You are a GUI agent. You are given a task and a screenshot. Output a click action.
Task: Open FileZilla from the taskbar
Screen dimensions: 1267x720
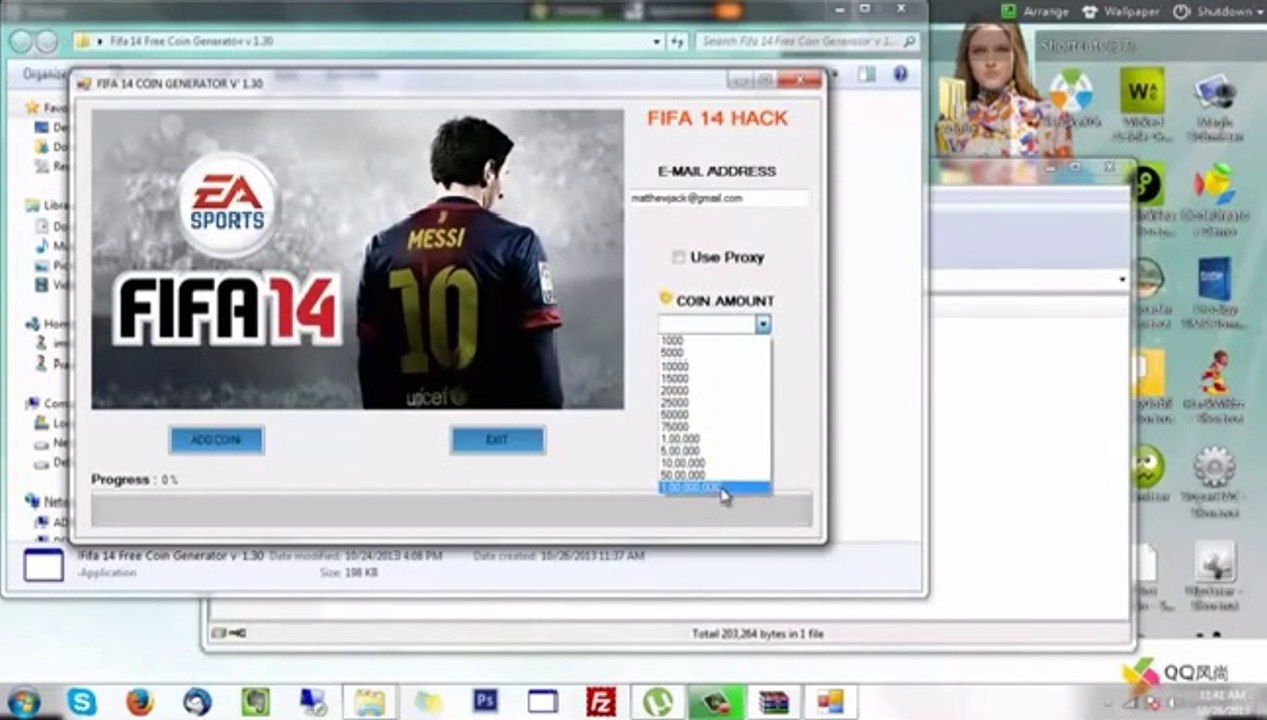(x=600, y=701)
